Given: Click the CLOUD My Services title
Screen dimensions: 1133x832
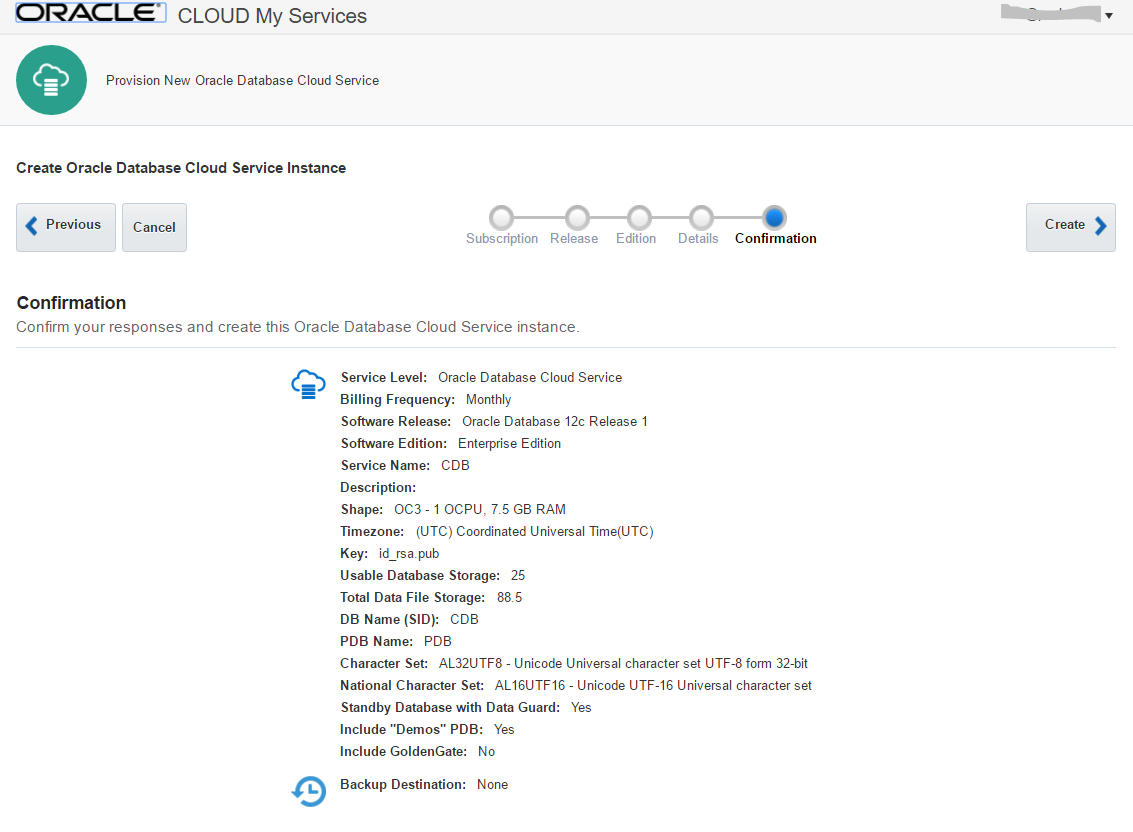Looking at the screenshot, I should [x=272, y=16].
